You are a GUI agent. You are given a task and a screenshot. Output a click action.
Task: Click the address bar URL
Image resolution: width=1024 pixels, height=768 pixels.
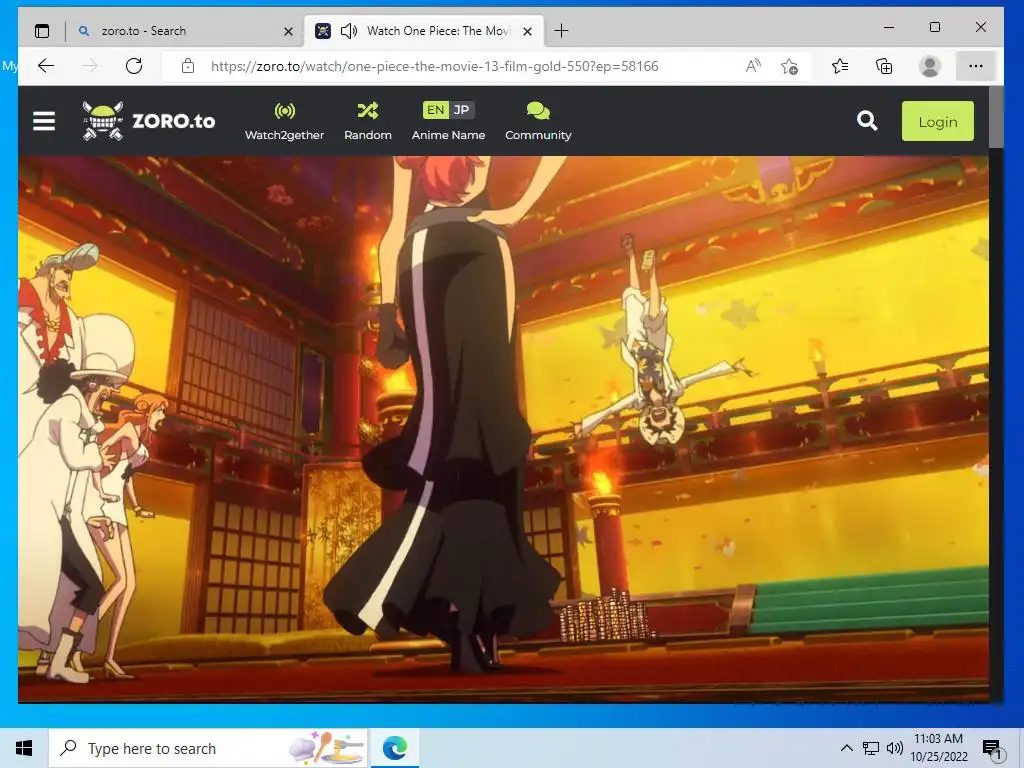click(x=434, y=66)
